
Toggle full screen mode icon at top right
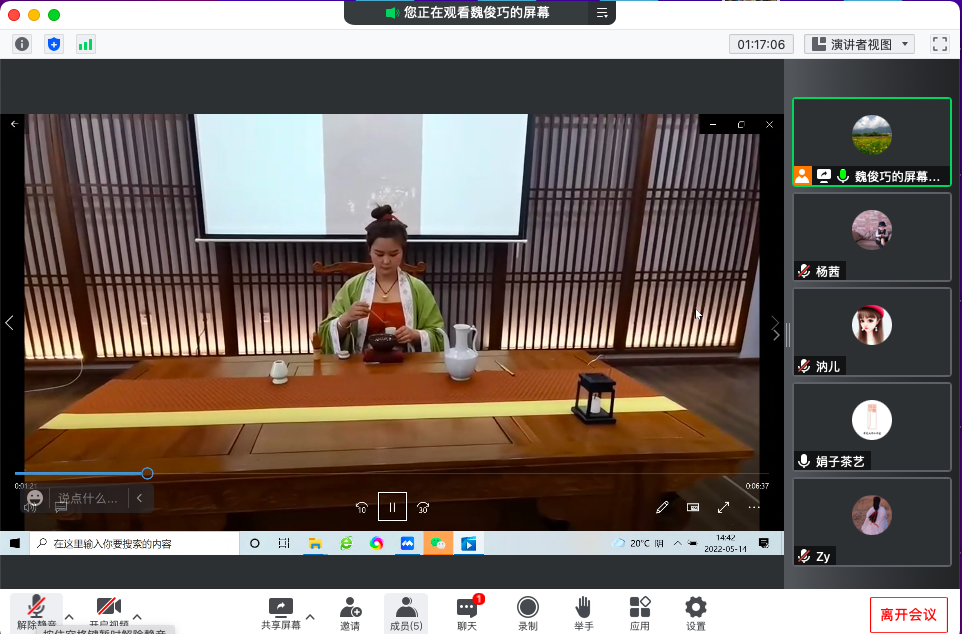939,44
